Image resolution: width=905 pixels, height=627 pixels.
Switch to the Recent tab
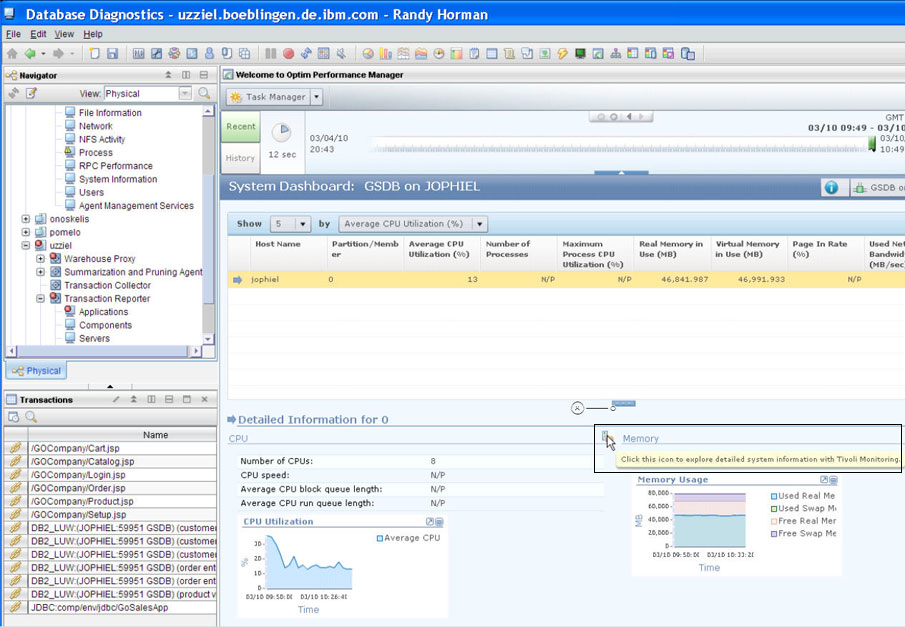coord(241,126)
